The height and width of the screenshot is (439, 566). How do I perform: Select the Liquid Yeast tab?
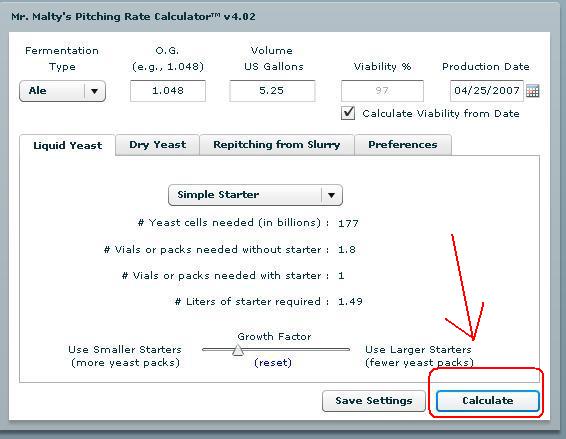click(68, 145)
